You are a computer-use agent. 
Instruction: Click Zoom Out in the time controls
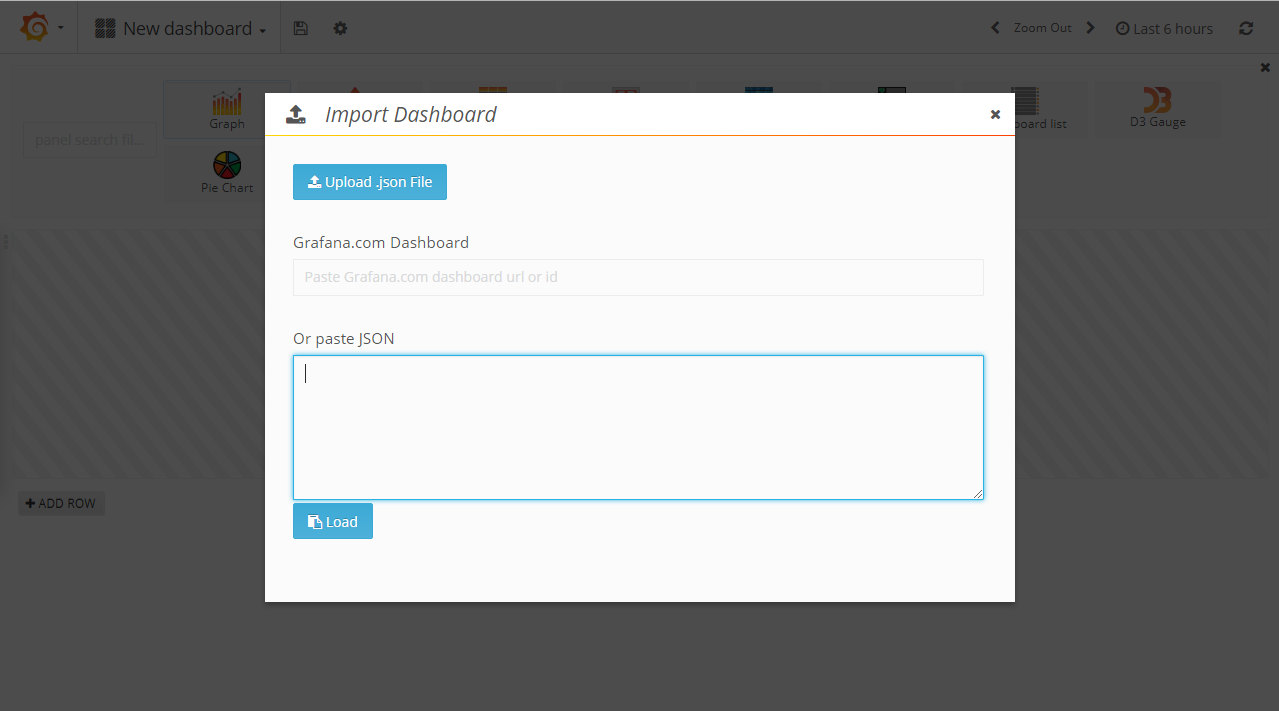point(1042,28)
